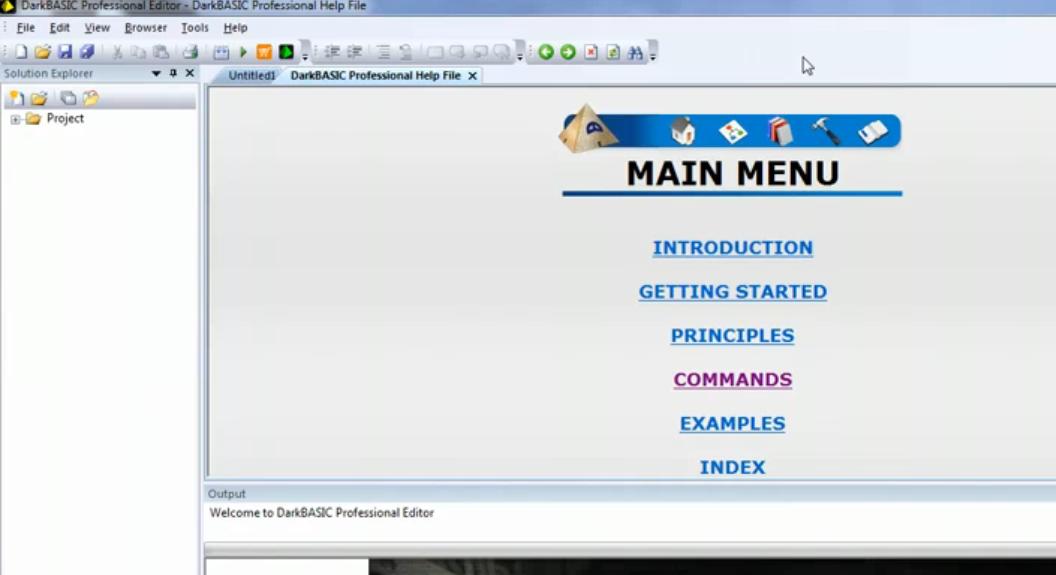
Task: Click the open project folder icon in Solution Explorer
Action: [x=38, y=98]
